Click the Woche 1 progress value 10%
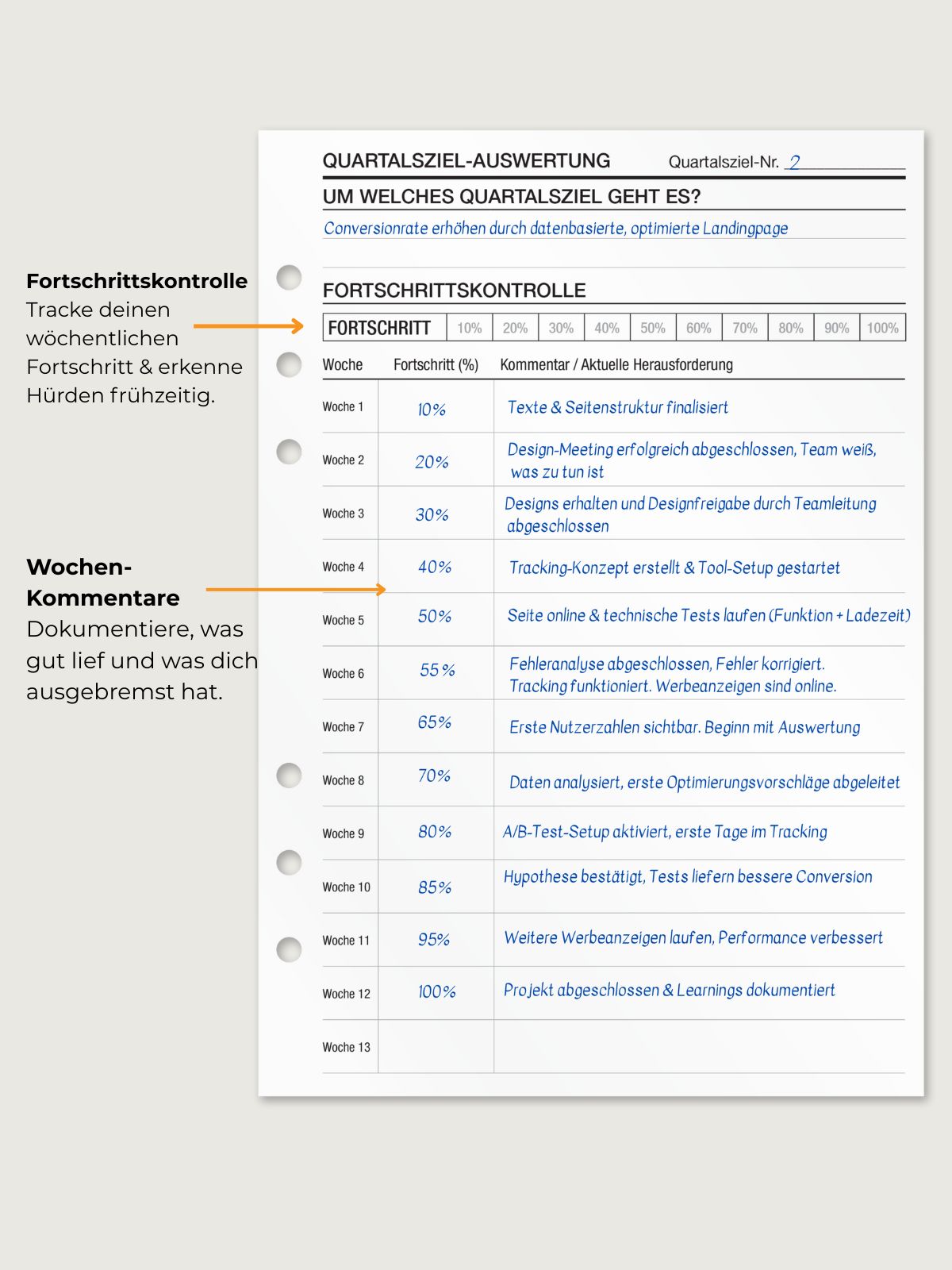Viewport: 952px width, 1270px height. coord(432,410)
